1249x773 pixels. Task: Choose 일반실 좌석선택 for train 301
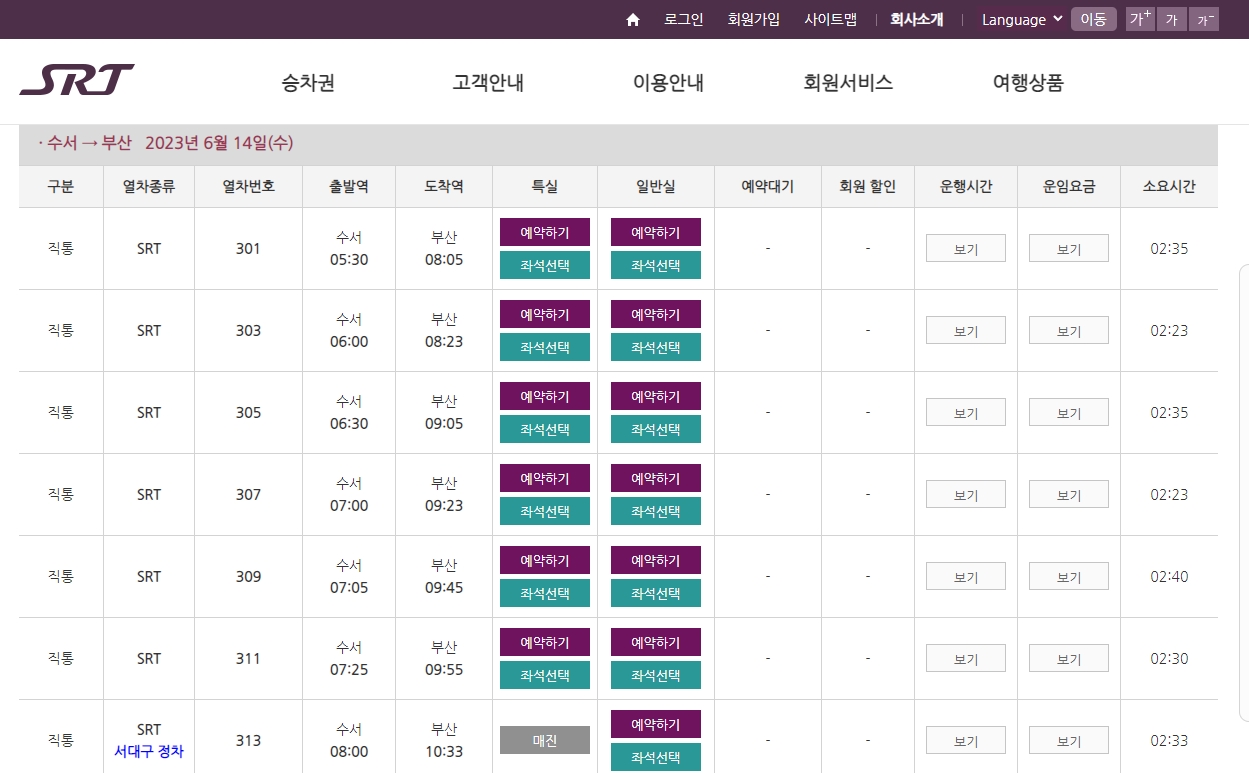pos(656,265)
